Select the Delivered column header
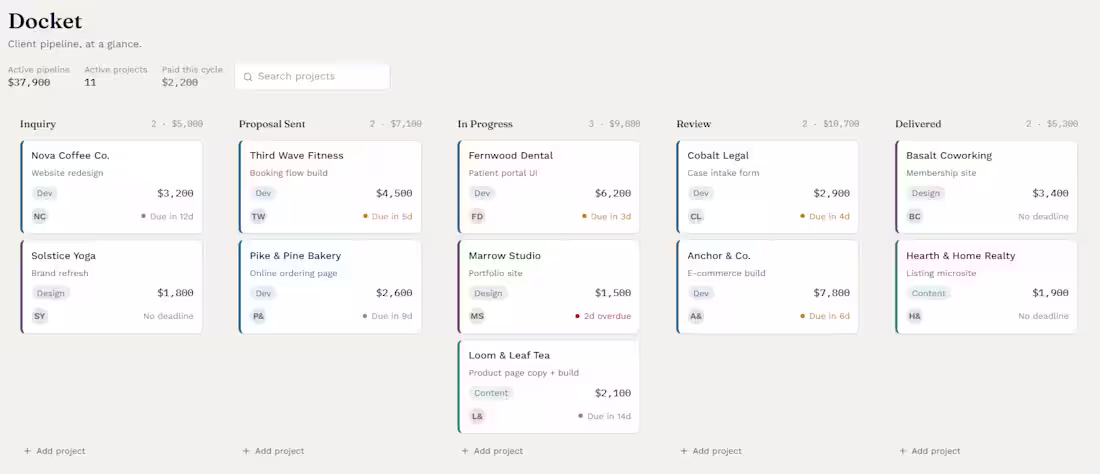The height and width of the screenshot is (474, 1100). [918, 124]
